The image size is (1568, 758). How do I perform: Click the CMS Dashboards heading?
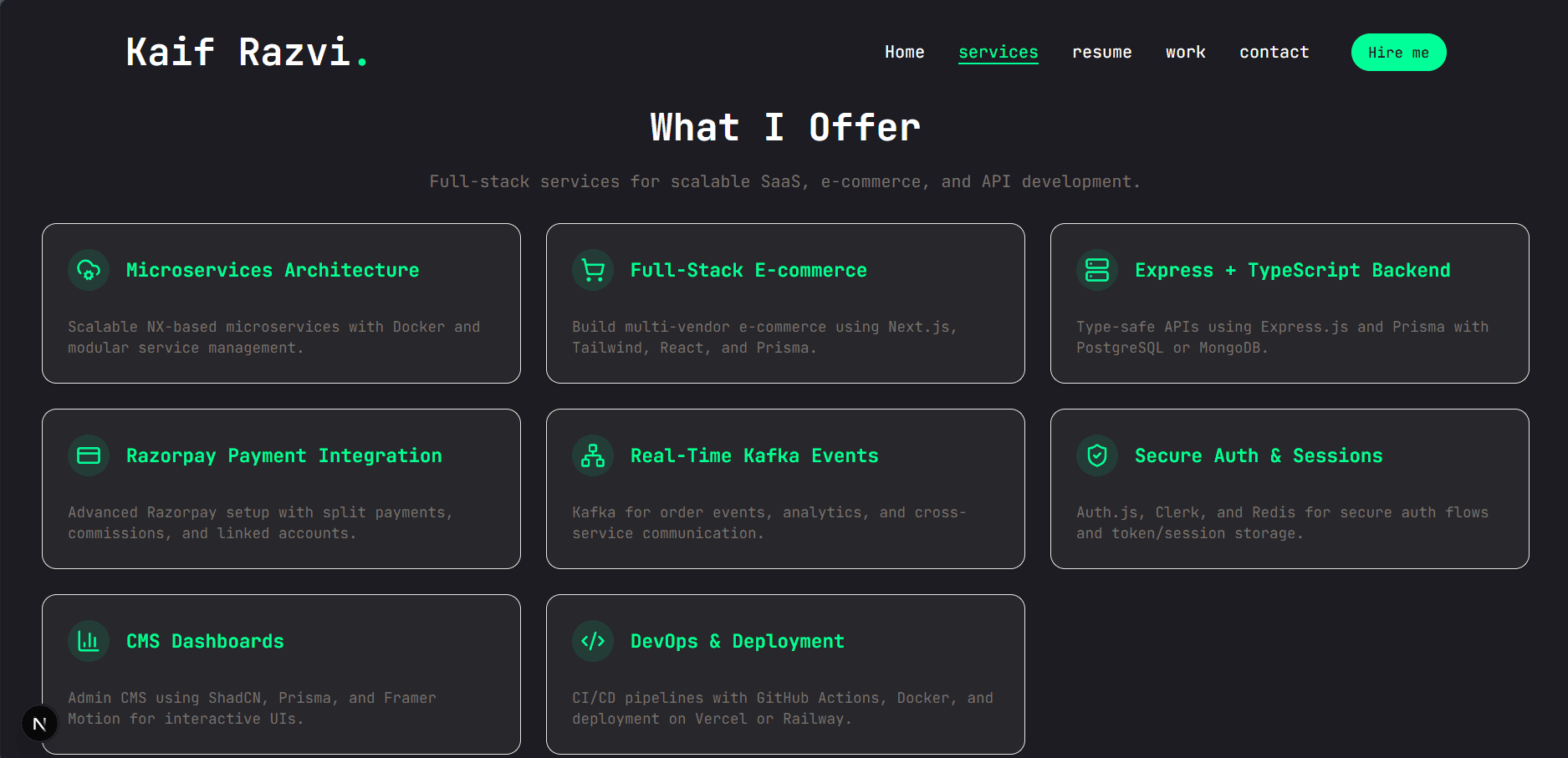tap(205, 641)
